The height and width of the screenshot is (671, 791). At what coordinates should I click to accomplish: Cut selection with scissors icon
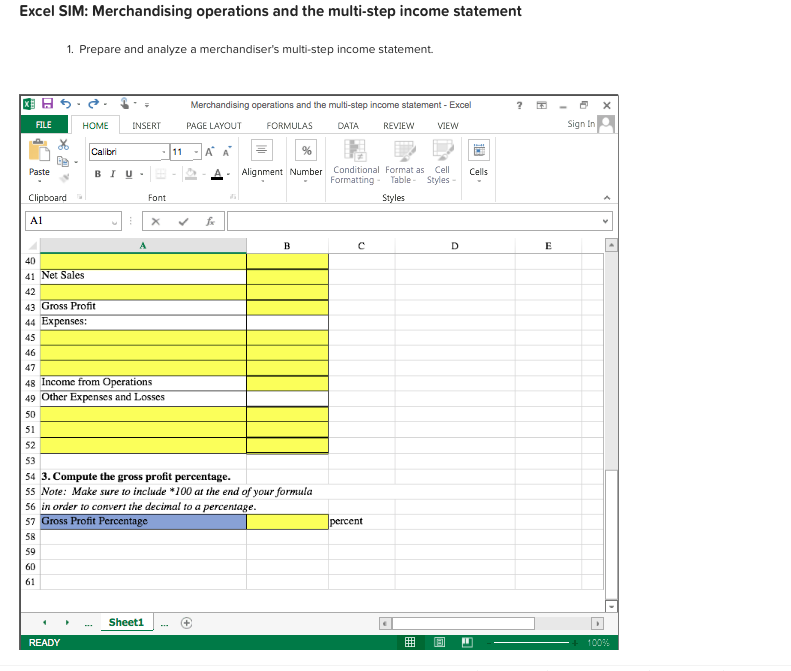pos(63,145)
